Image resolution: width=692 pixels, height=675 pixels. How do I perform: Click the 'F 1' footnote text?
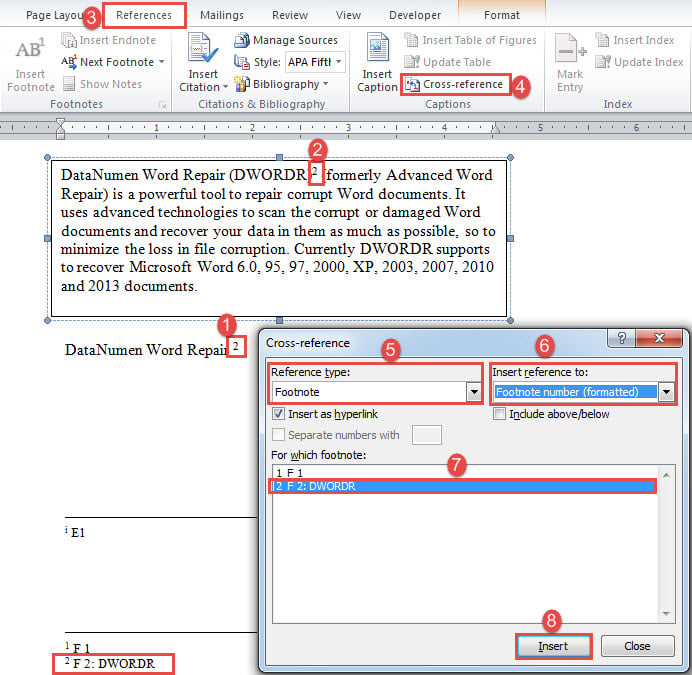pyautogui.click(x=81, y=648)
